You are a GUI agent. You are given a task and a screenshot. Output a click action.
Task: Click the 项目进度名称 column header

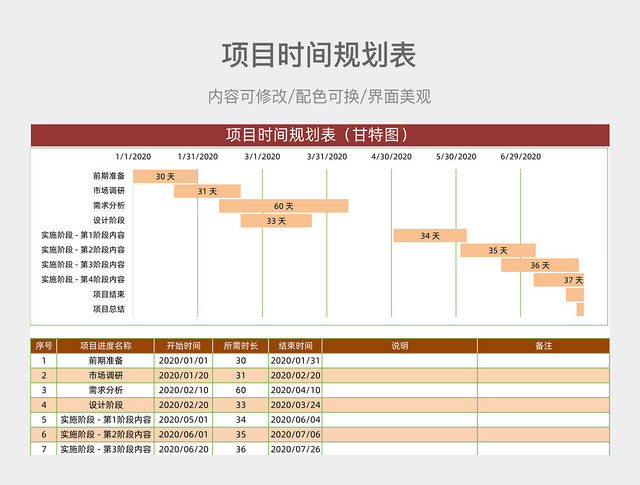[105, 346]
